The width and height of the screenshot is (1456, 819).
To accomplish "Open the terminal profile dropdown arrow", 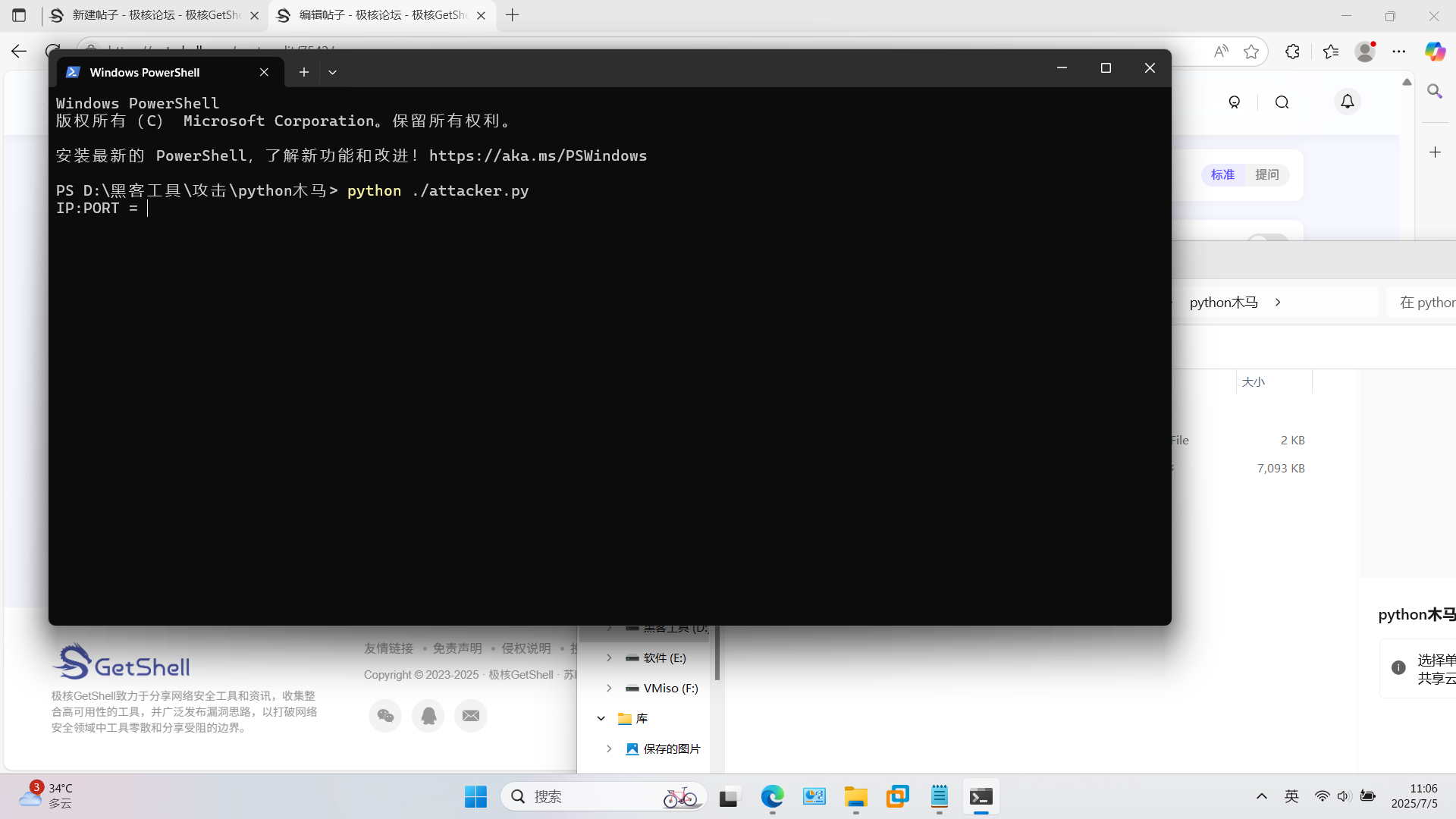I will (x=332, y=72).
